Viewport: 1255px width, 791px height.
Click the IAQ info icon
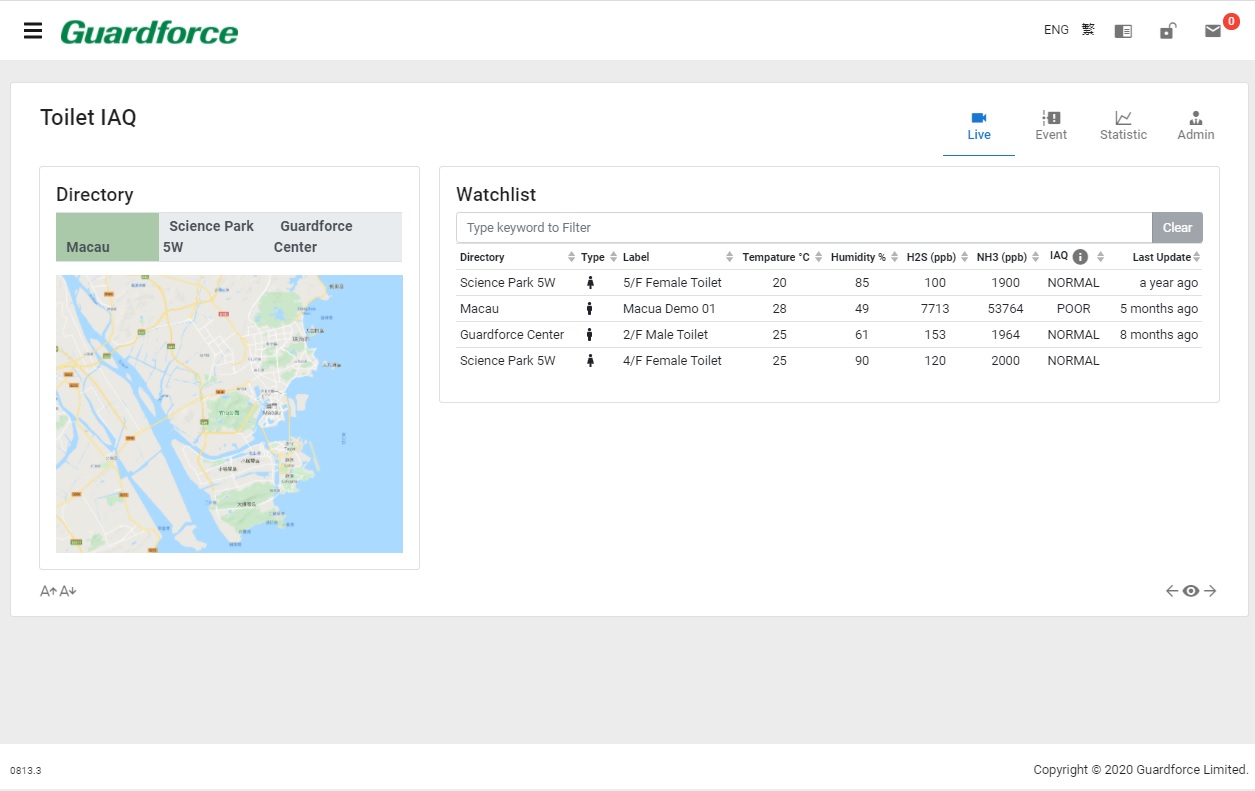pyautogui.click(x=1080, y=257)
